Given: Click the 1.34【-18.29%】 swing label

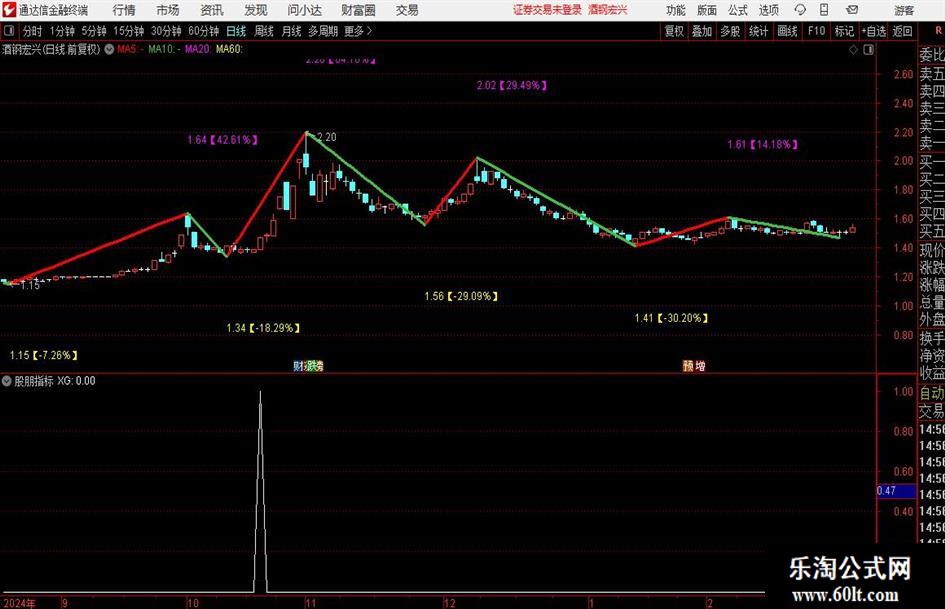Looking at the screenshot, I should pyautogui.click(x=263, y=328).
